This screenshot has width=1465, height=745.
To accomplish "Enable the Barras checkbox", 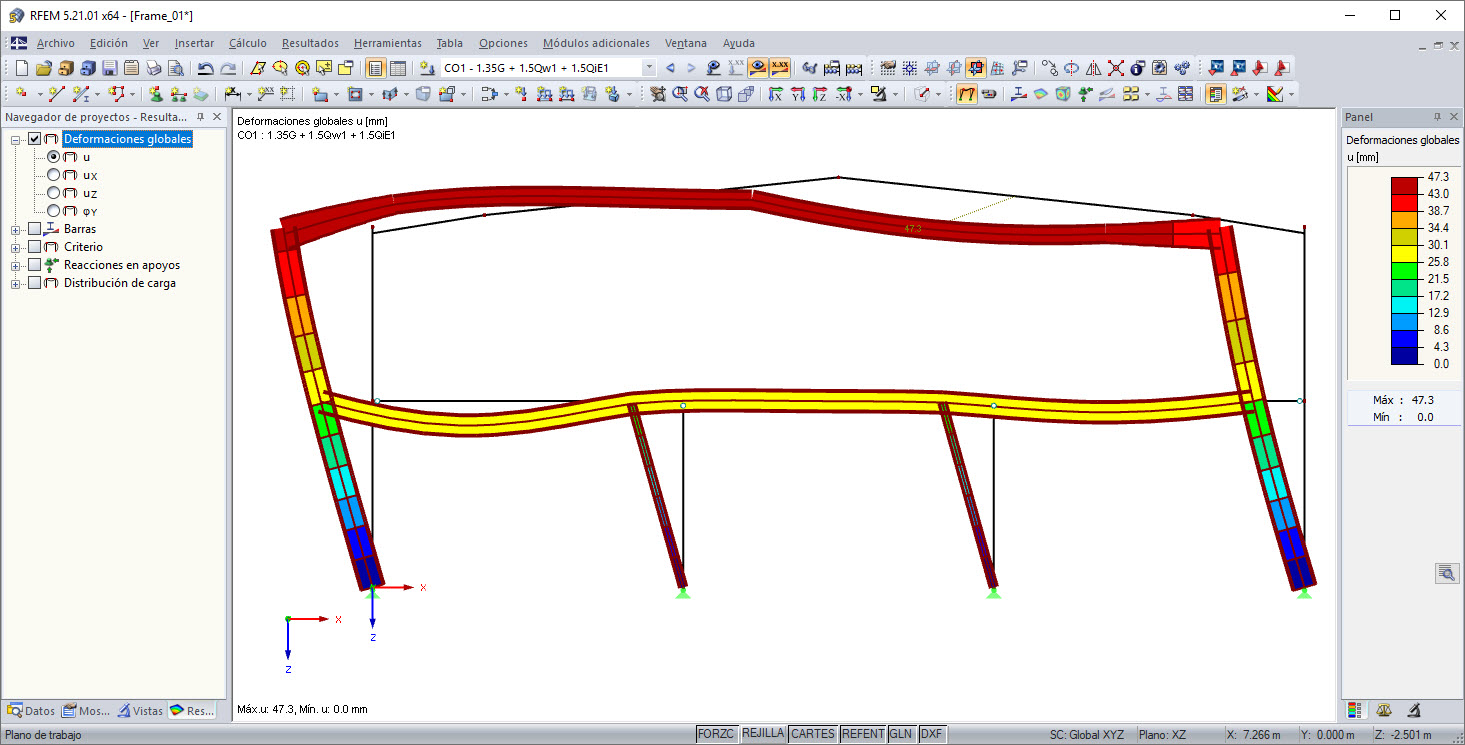I will point(35,229).
